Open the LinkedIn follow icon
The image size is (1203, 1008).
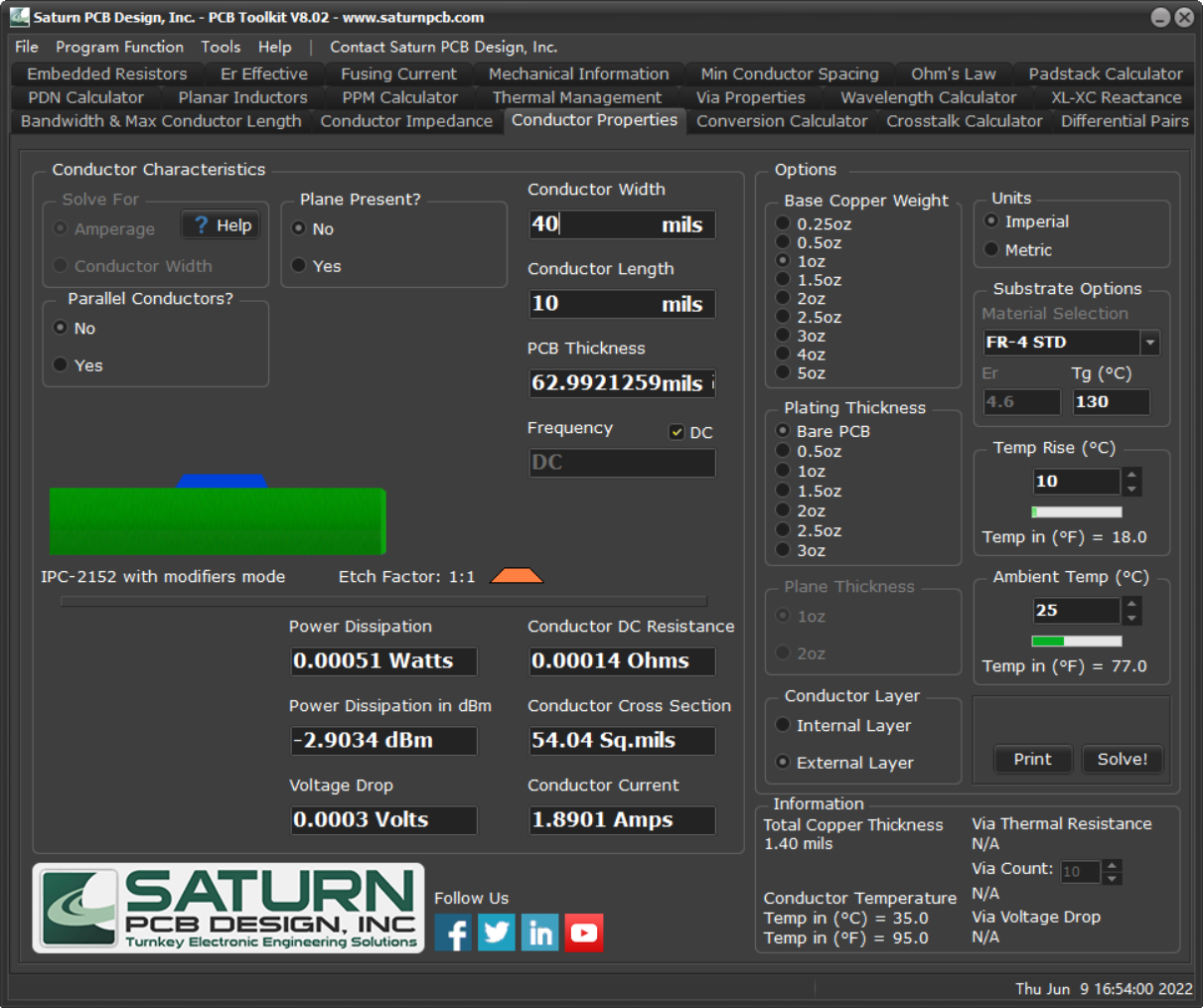point(540,933)
